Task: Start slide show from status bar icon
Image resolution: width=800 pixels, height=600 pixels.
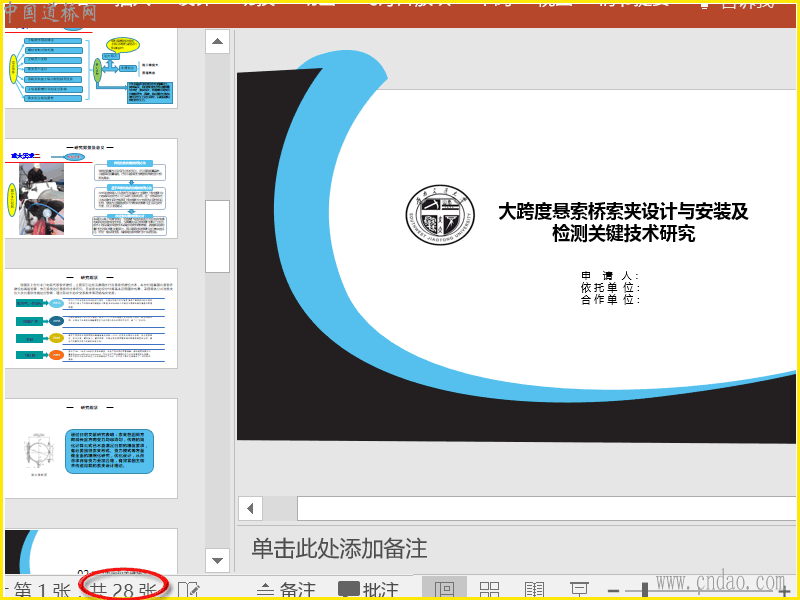Action: [579, 590]
